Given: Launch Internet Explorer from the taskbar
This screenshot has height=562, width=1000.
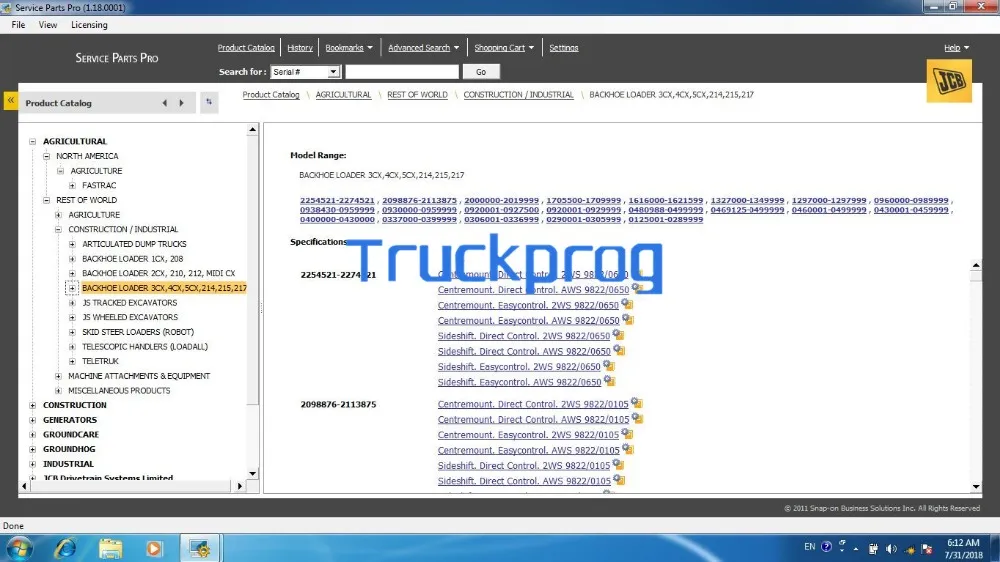Looking at the screenshot, I should (65, 549).
